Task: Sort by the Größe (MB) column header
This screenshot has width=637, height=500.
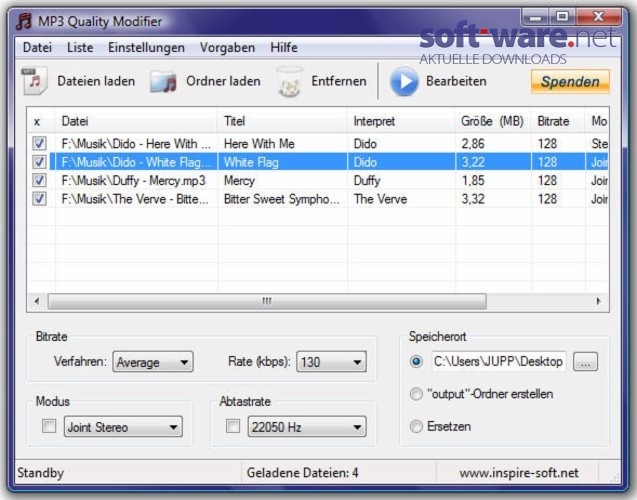Action: 493,121
